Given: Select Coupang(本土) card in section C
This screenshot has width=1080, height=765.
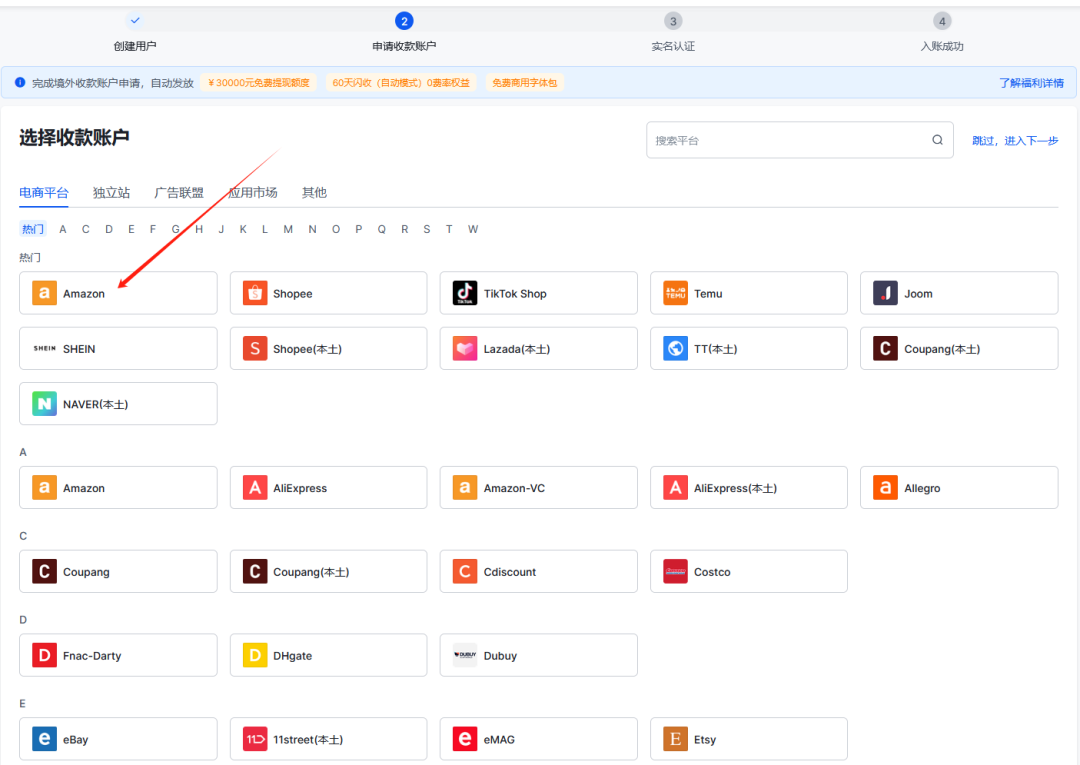Looking at the screenshot, I should pyautogui.click(x=329, y=572).
